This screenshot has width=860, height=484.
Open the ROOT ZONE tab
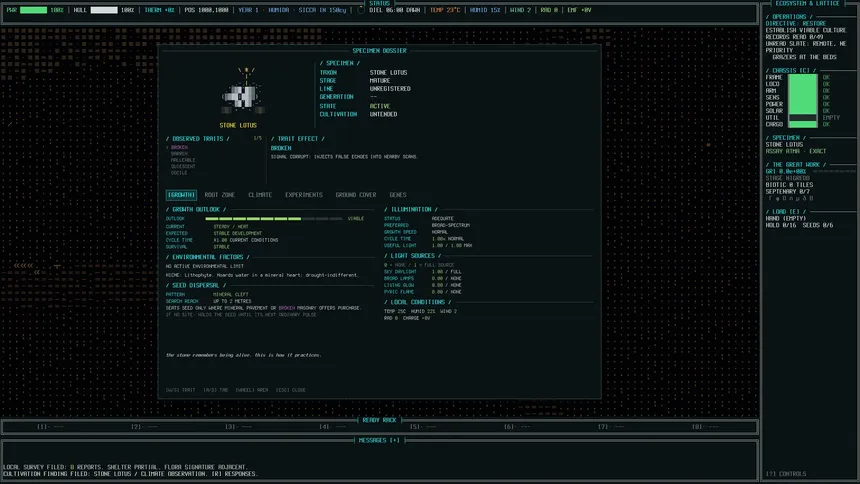pos(220,195)
